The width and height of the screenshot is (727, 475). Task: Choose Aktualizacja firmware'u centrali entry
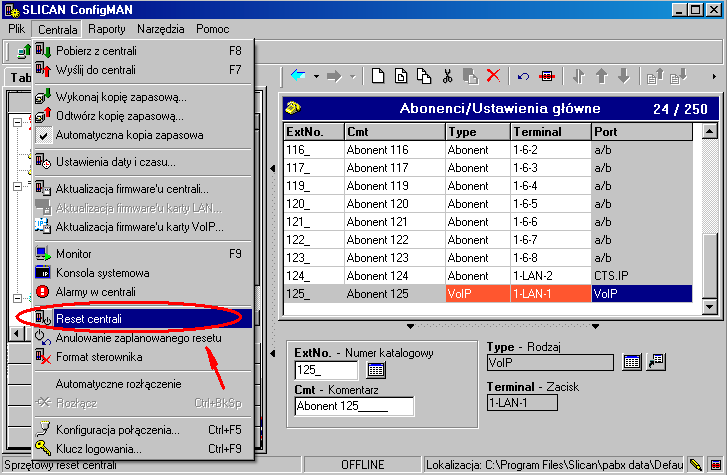[143, 189]
